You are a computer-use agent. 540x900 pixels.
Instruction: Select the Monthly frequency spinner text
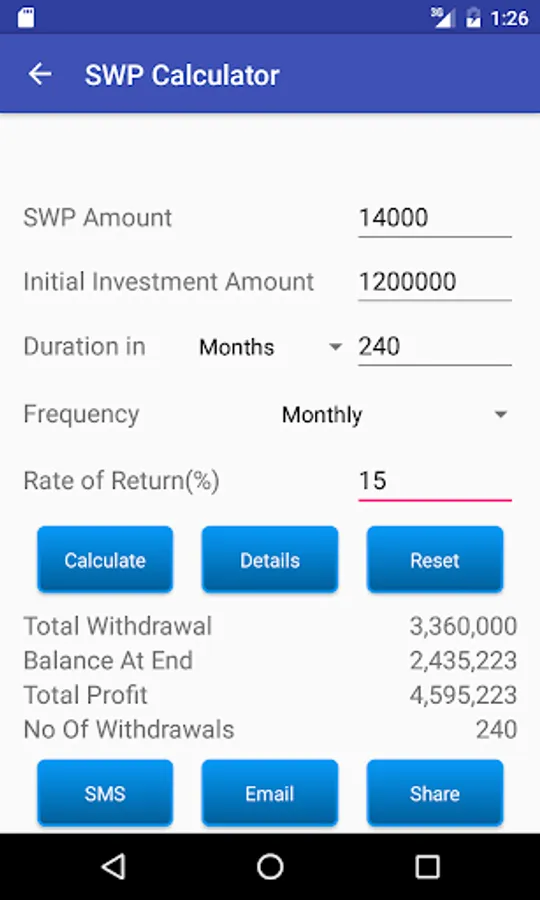coord(321,414)
